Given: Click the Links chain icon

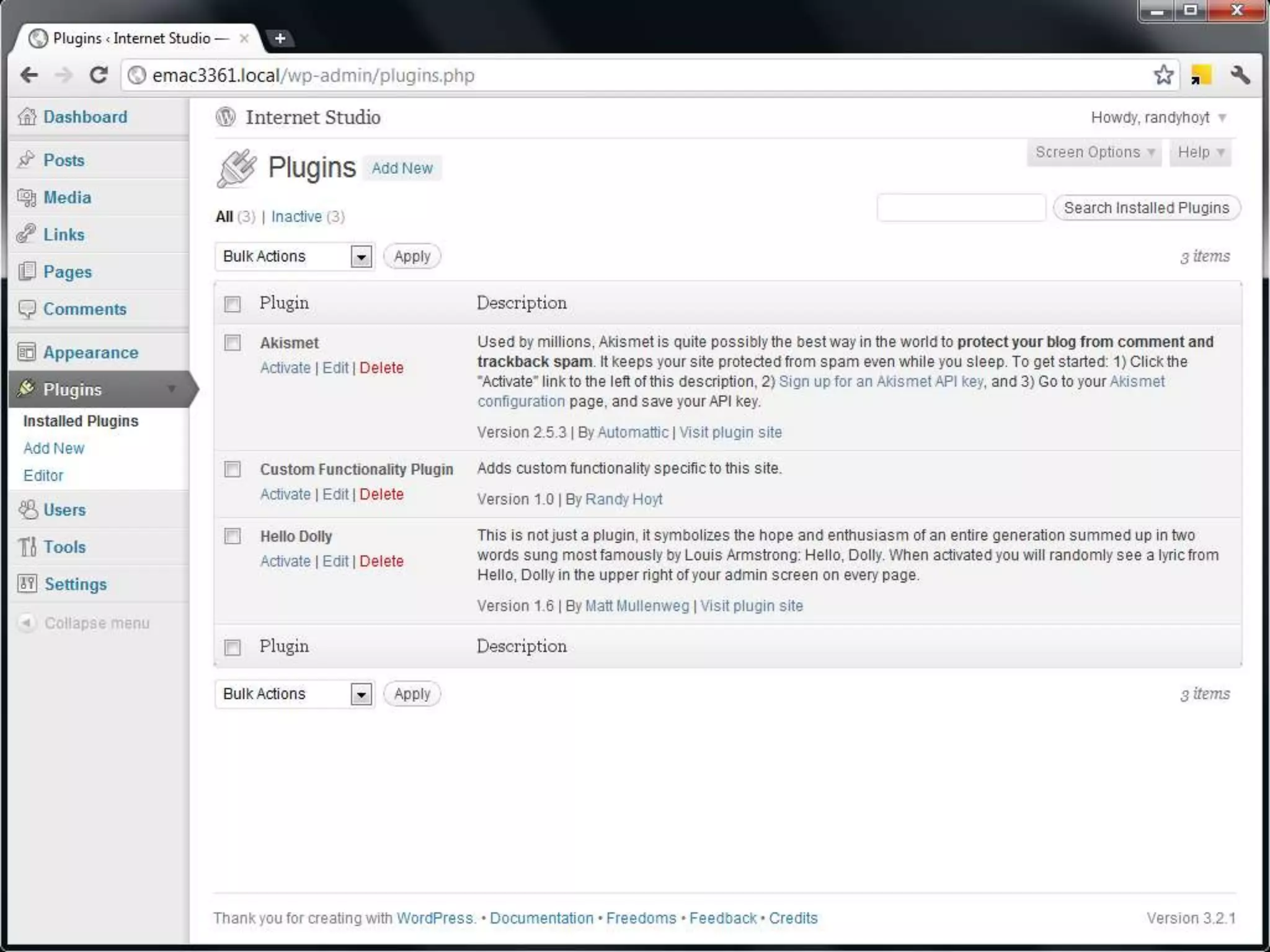Looking at the screenshot, I should click(x=27, y=234).
